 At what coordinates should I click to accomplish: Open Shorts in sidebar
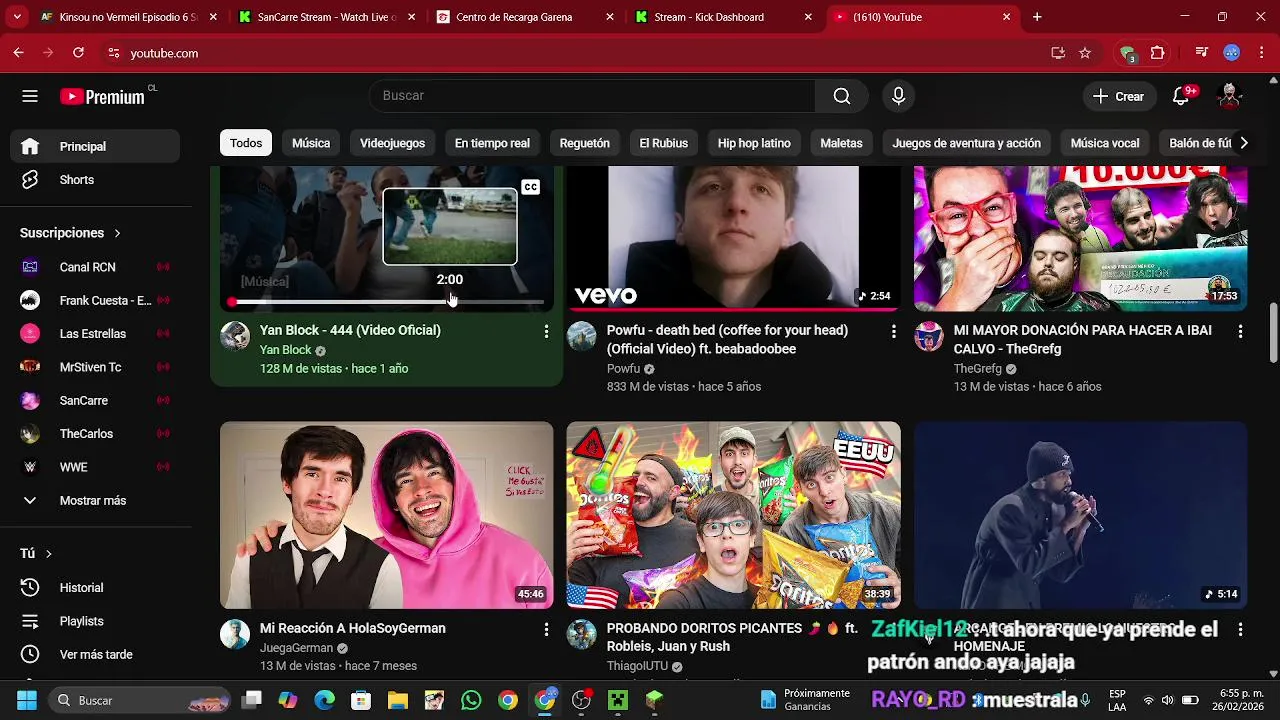tap(95, 180)
